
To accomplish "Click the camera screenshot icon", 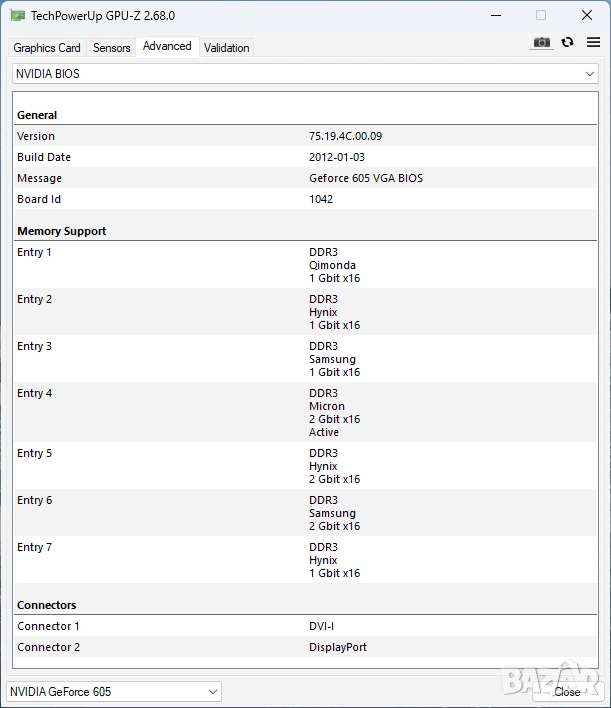I will tap(541, 42).
